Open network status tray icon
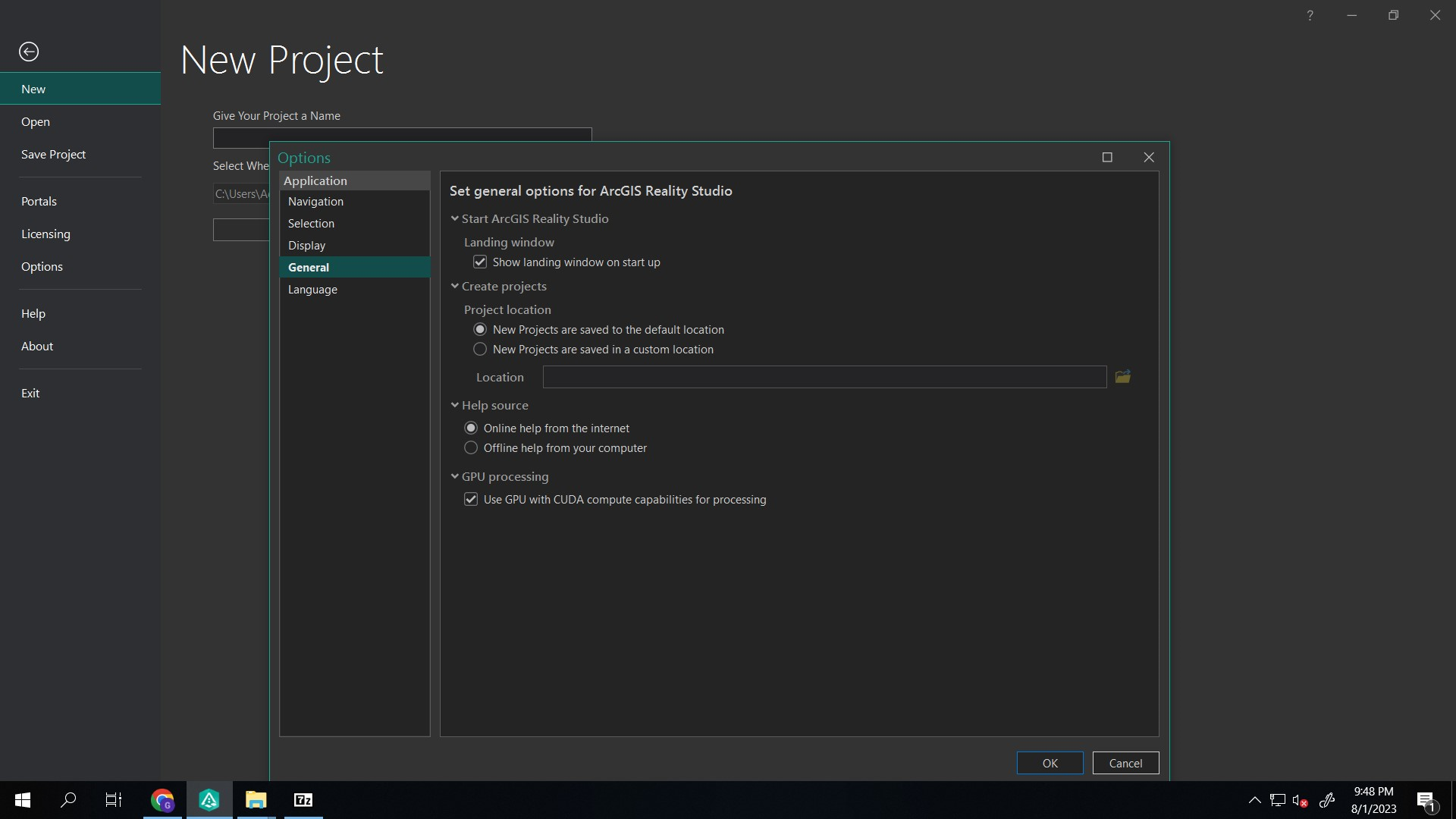 click(1278, 801)
